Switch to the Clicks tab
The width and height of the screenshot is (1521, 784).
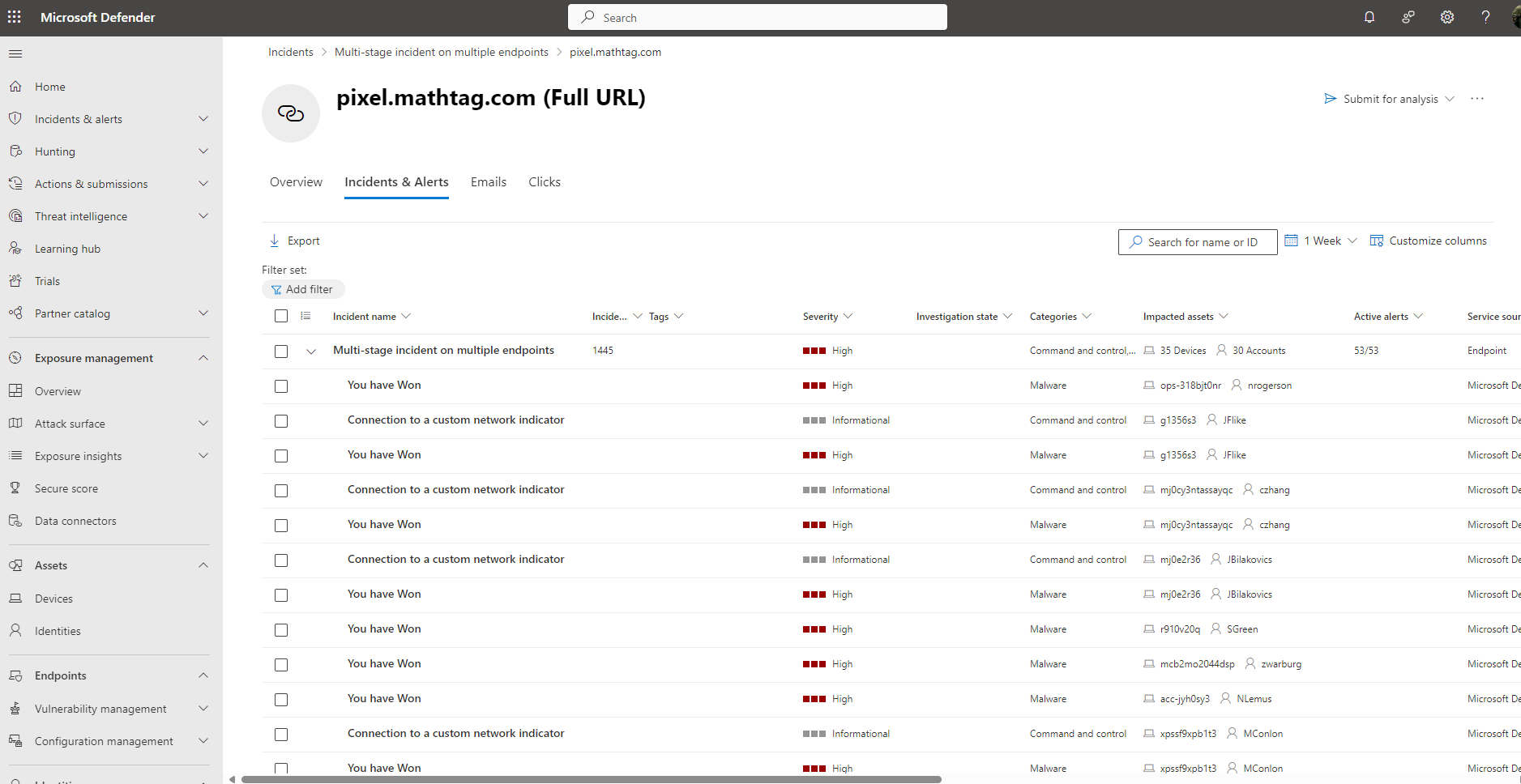click(545, 182)
